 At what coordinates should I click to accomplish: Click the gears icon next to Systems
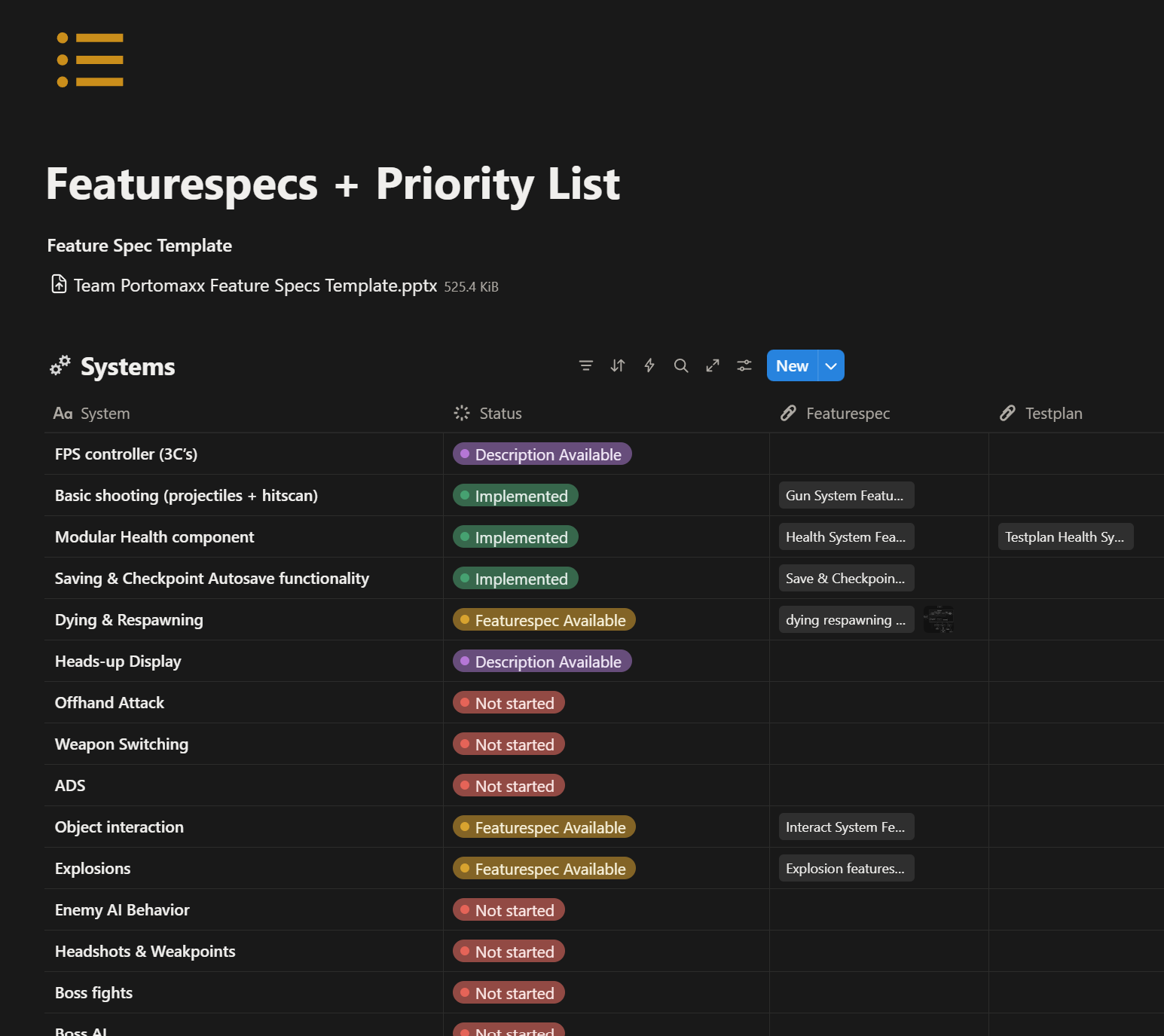(x=60, y=366)
